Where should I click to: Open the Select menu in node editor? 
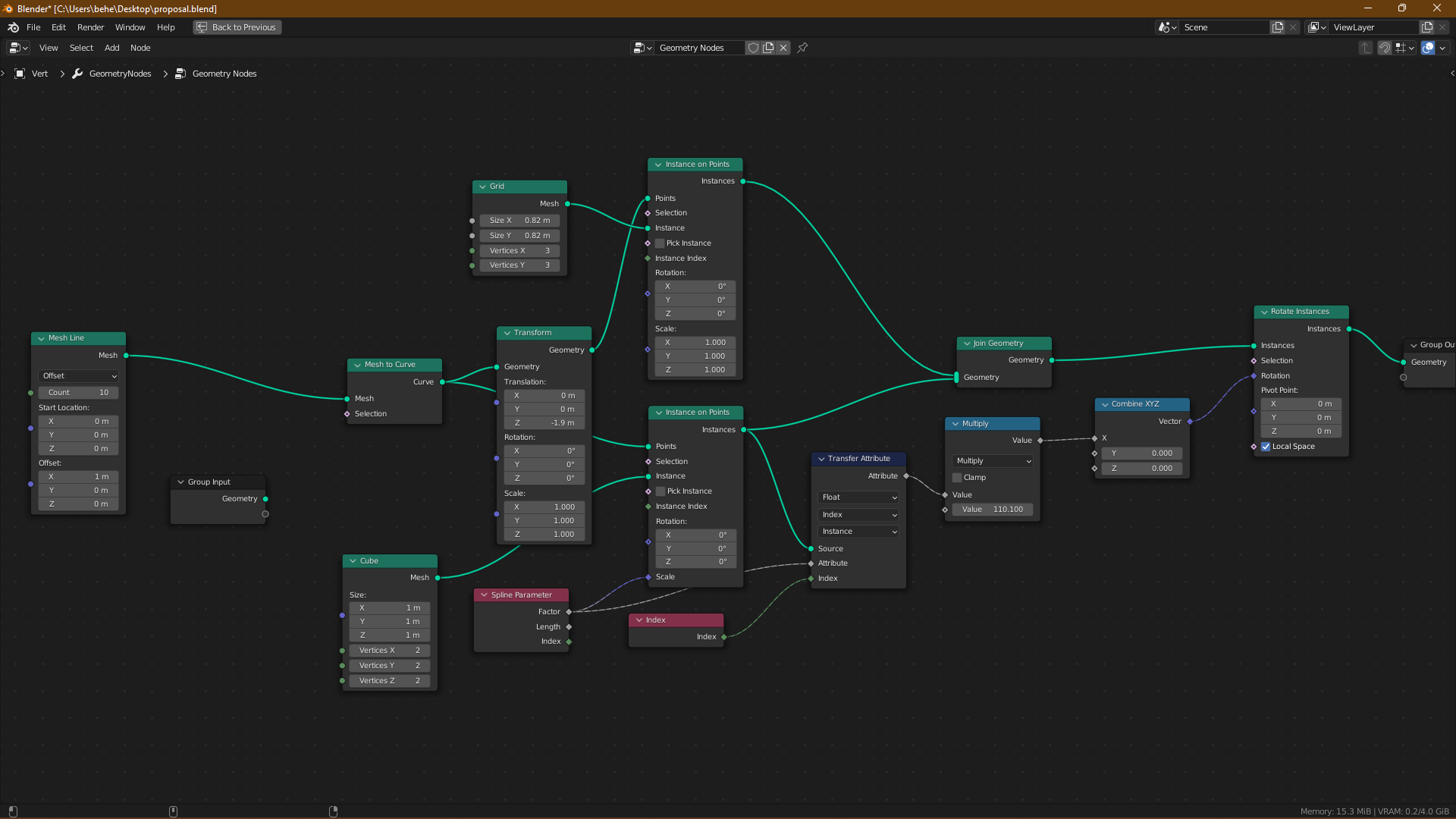(81, 48)
